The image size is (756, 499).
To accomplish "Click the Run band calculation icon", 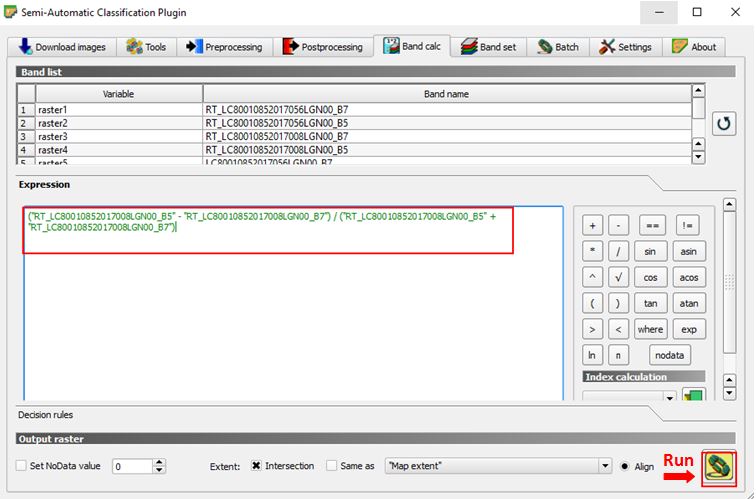I will (718, 466).
